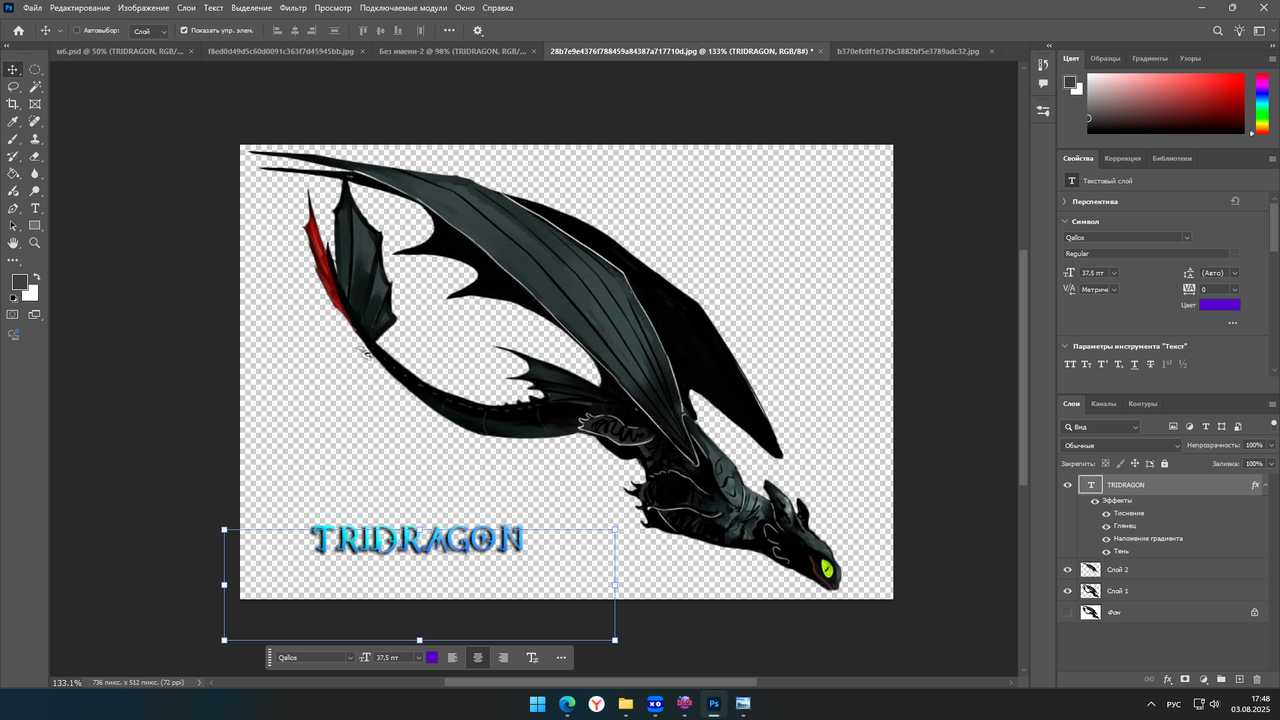Center-align text in floating text bar

click(x=478, y=658)
